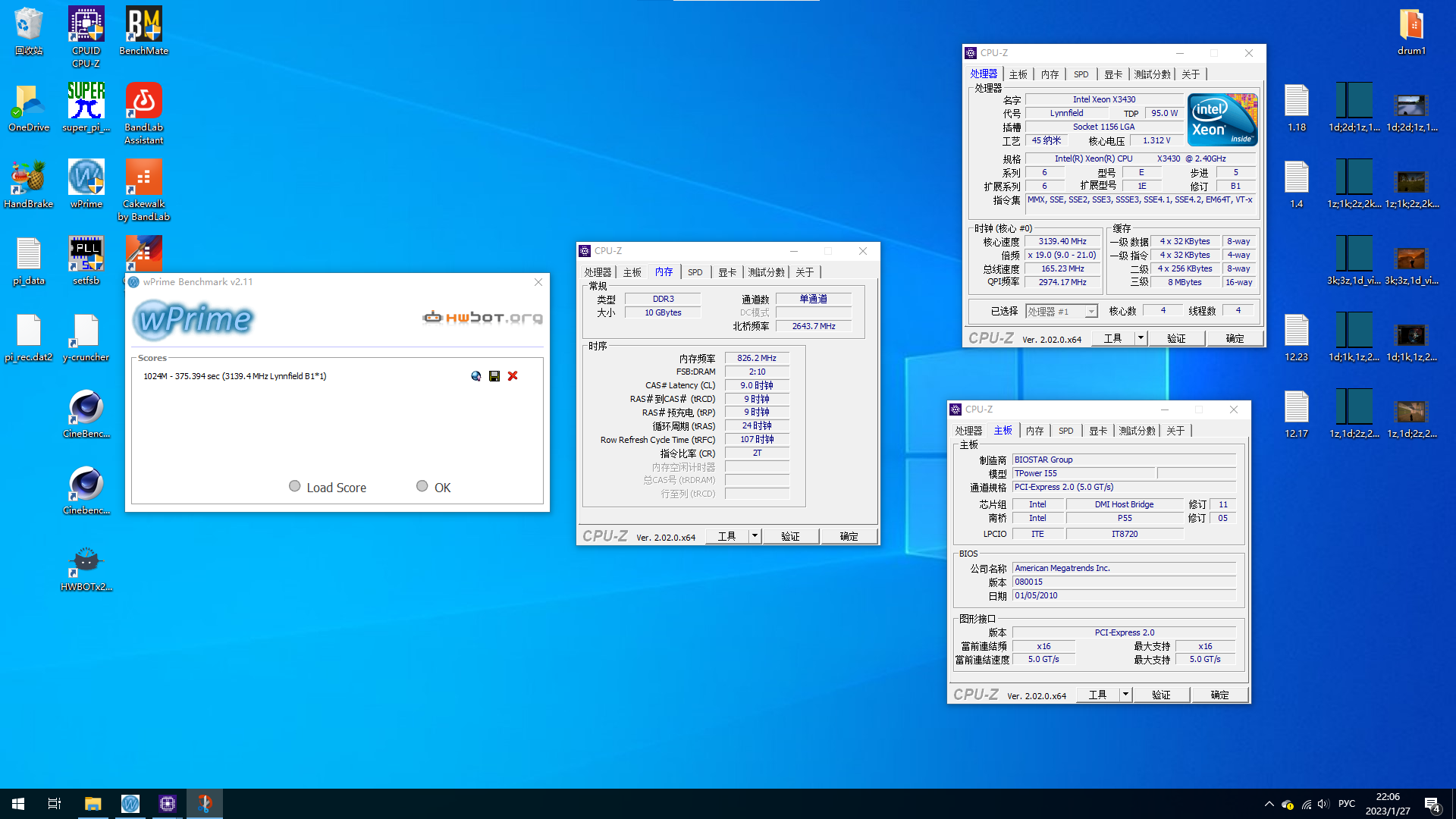The image size is (1456, 819).
Task: Open the 12.23 text file icon
Action: click(x=1297, y=337)
